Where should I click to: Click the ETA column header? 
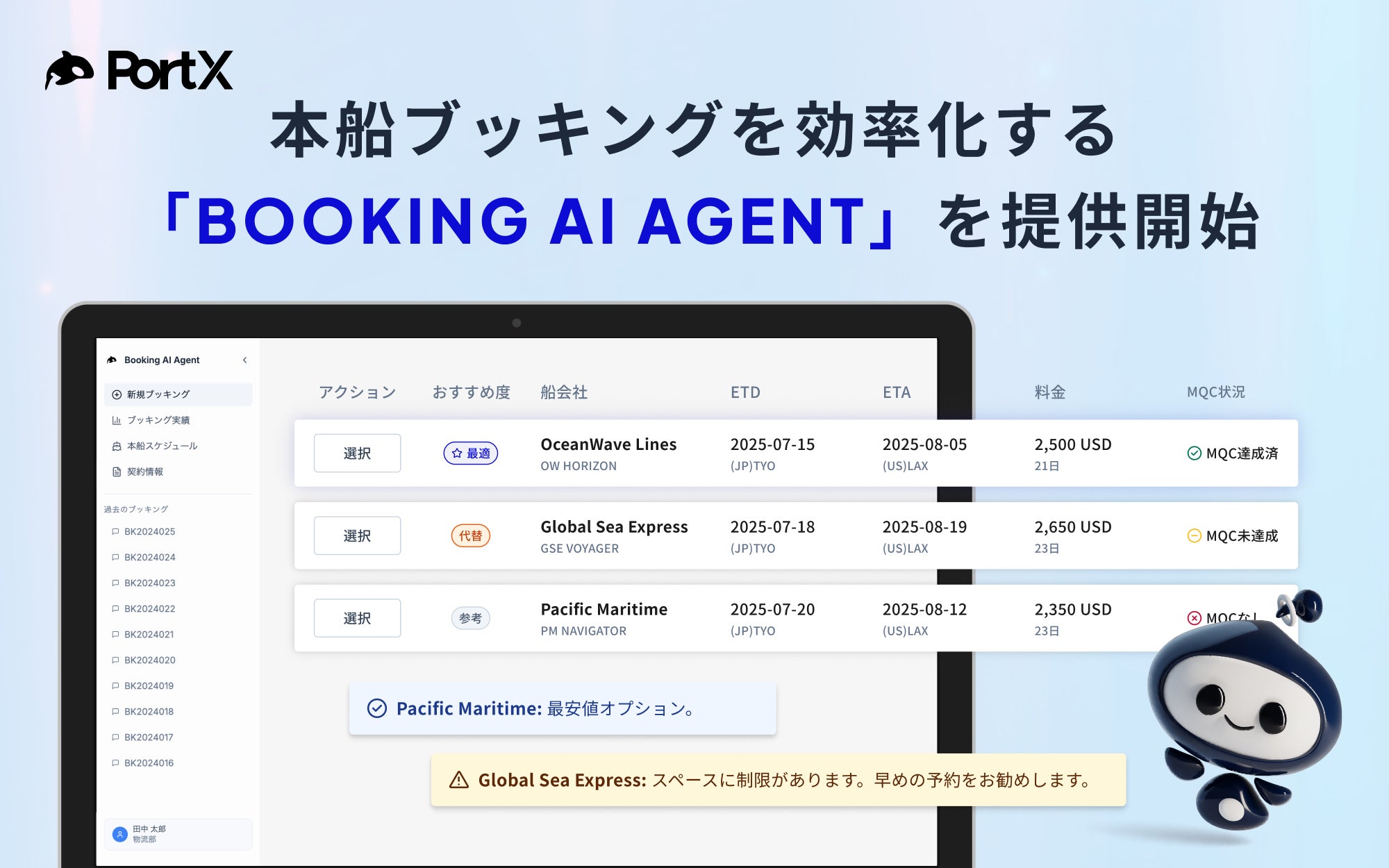click(x=897, y=392)
